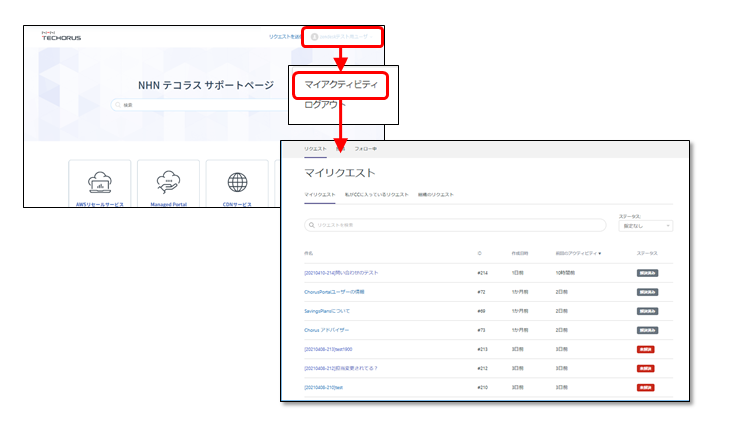Click the magnifier icon in request search
Screen dimensions: 750x422
click(x=311, y=225)
